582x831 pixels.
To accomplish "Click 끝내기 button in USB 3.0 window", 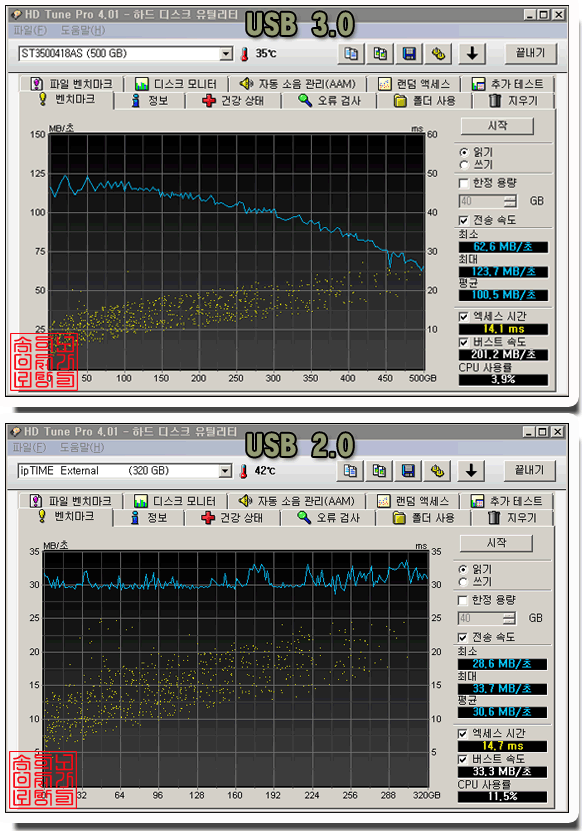I will click(530, 53).
